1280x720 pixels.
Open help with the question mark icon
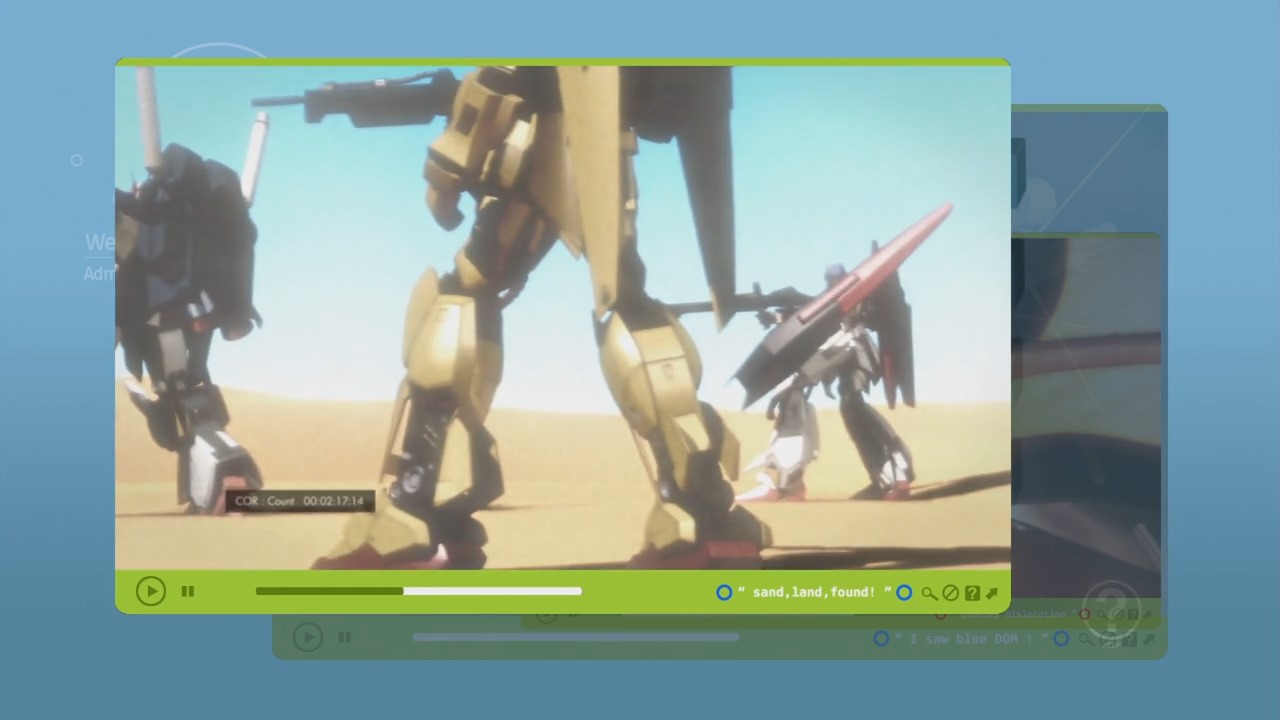click(972, 593)
